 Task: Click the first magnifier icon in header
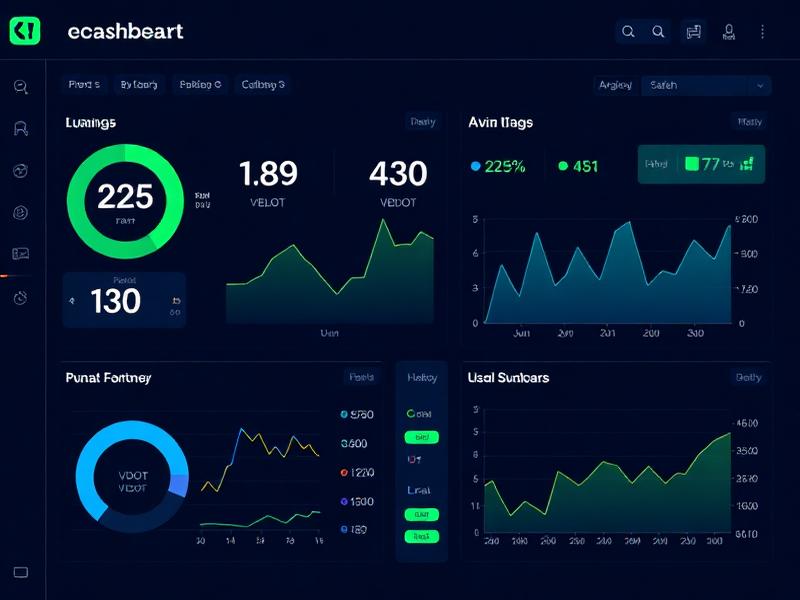628,32
